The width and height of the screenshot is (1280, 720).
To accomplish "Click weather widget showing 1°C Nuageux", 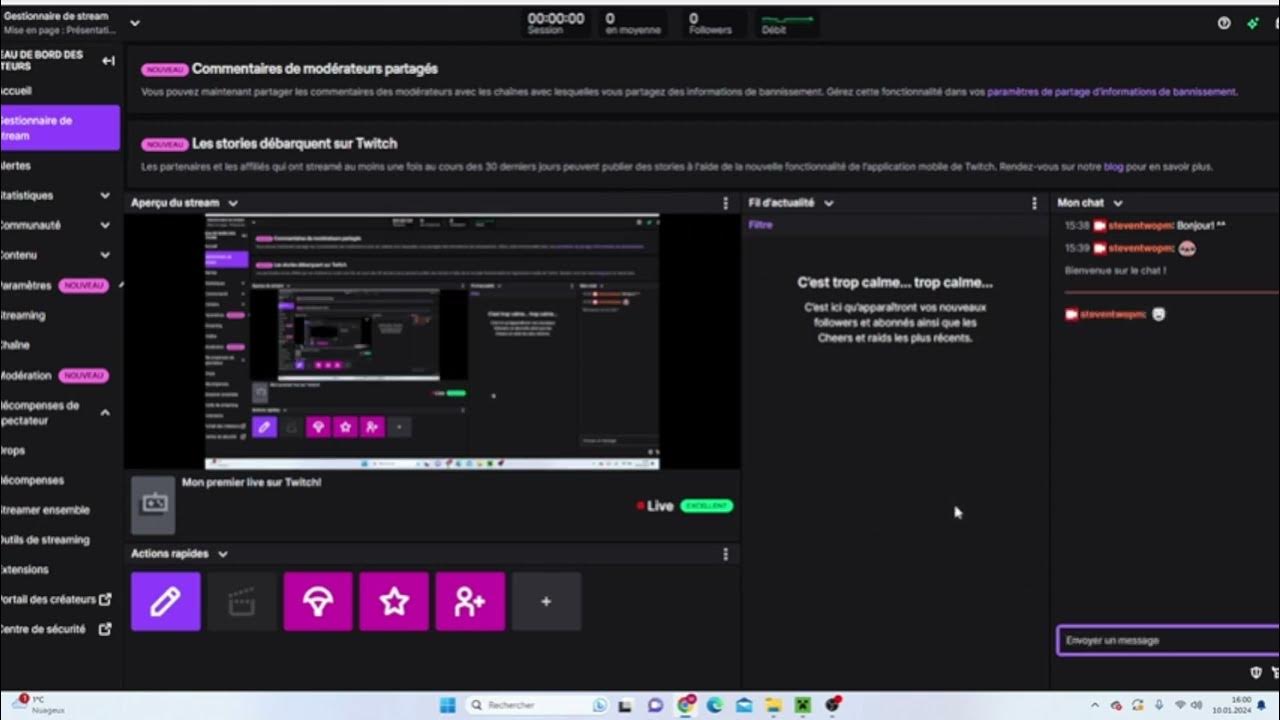I will pyautogui.click(x=40, y=705).
